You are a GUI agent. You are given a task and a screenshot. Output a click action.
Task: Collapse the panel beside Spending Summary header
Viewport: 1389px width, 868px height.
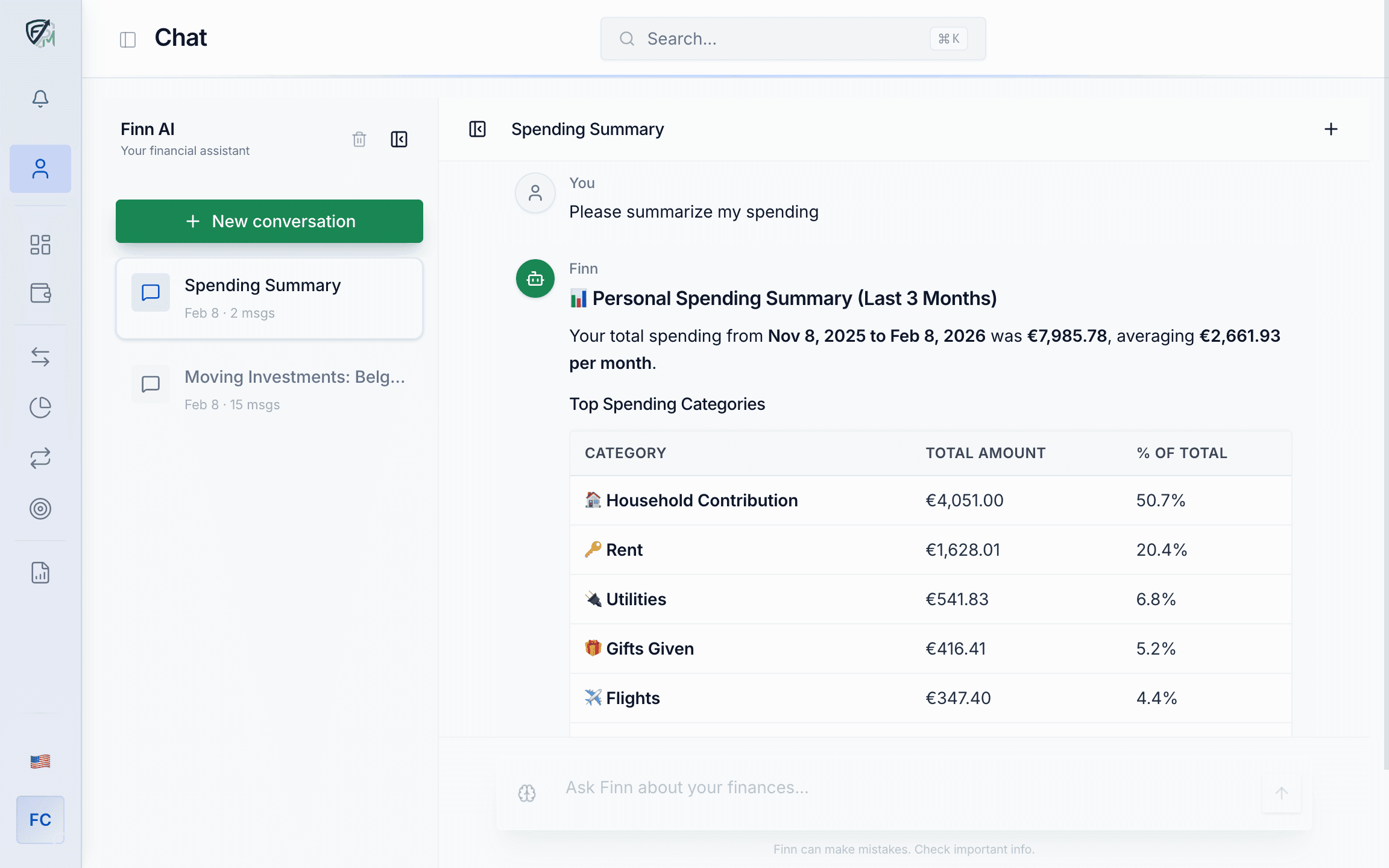coord(477,128)
